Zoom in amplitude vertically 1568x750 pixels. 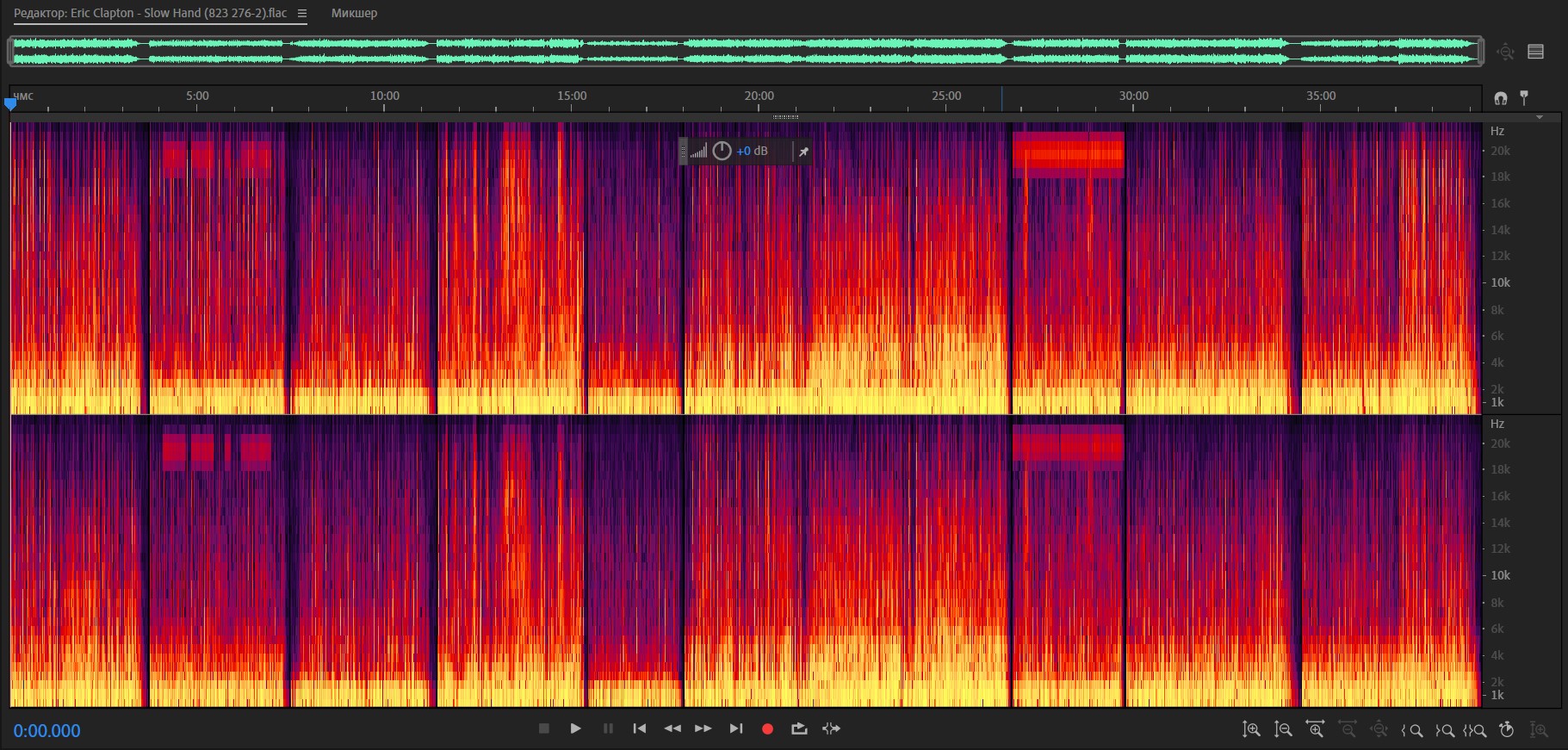click(x=1251, y=729)
